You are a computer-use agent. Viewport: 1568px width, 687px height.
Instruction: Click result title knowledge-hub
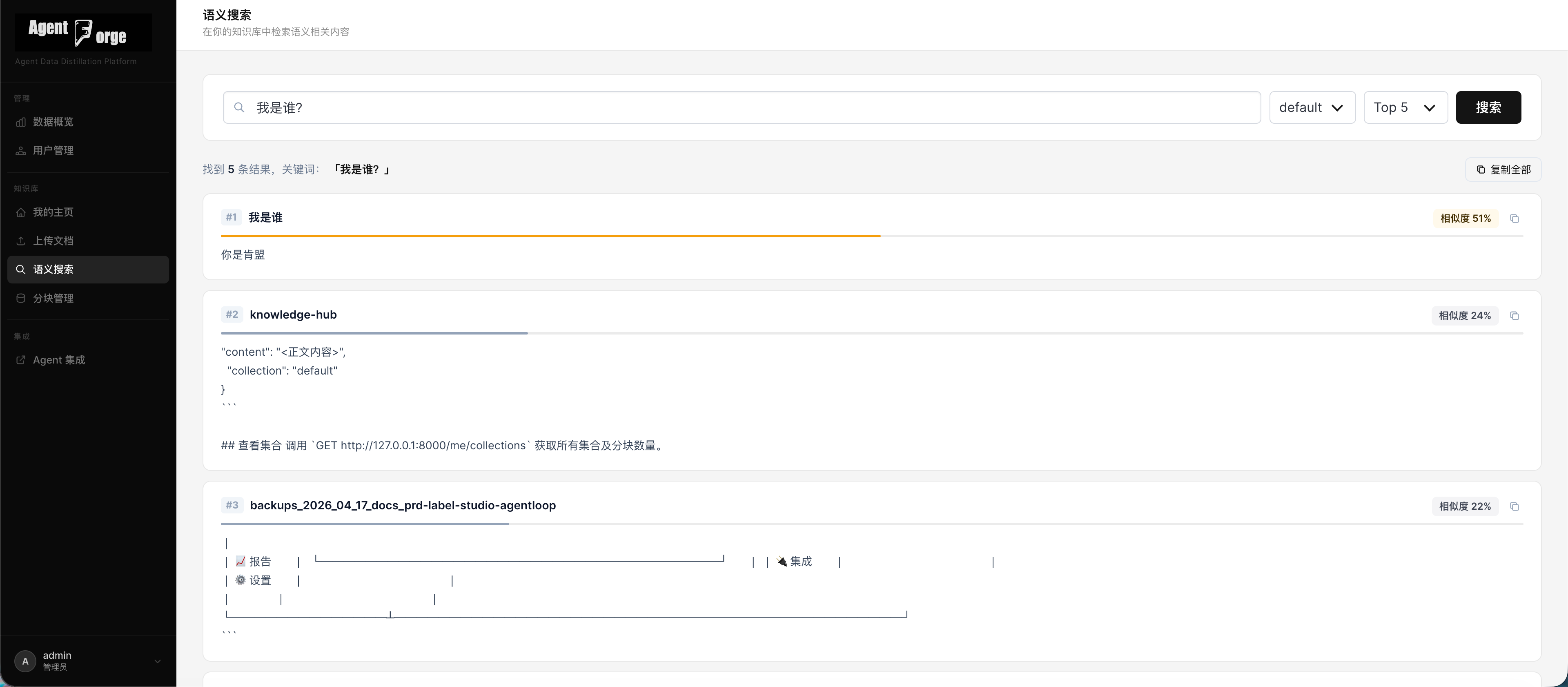click(294, 314)
